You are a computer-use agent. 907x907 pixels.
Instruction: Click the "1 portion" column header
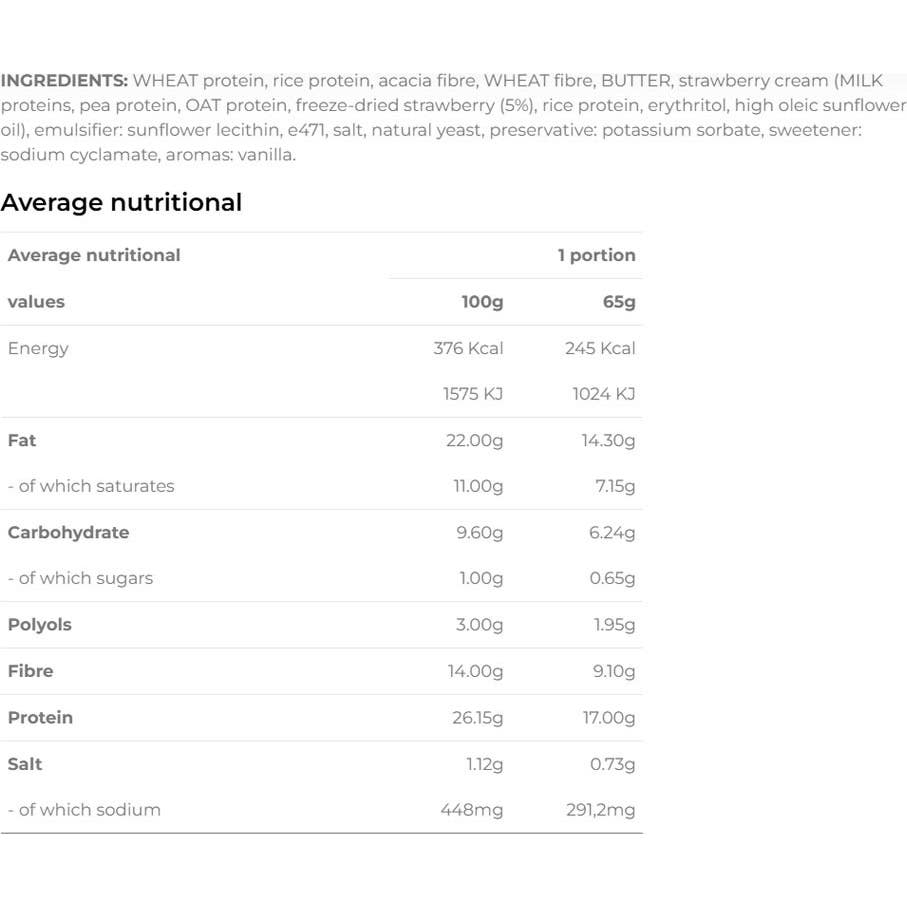(x=596, y=255)
